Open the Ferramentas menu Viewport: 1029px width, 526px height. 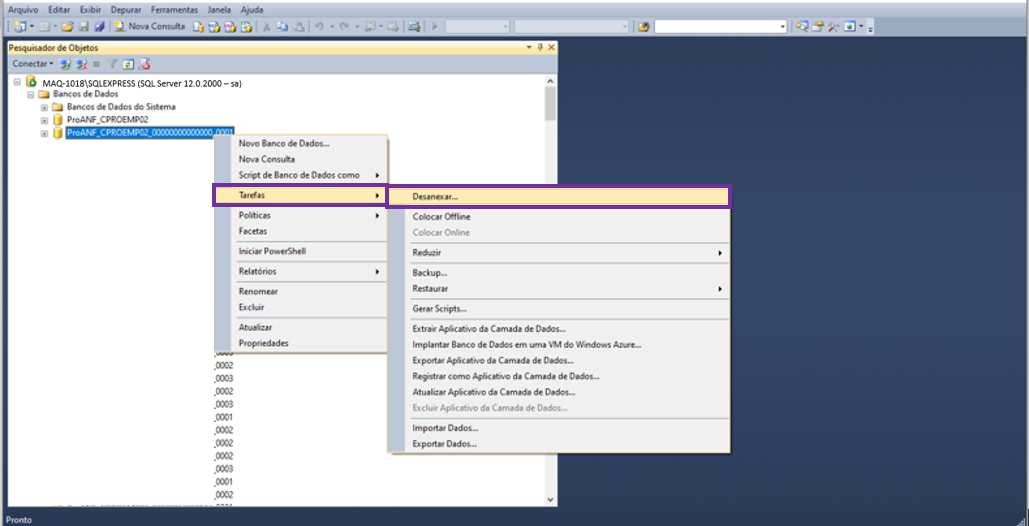pyautogui.click(x=174, y=9)
